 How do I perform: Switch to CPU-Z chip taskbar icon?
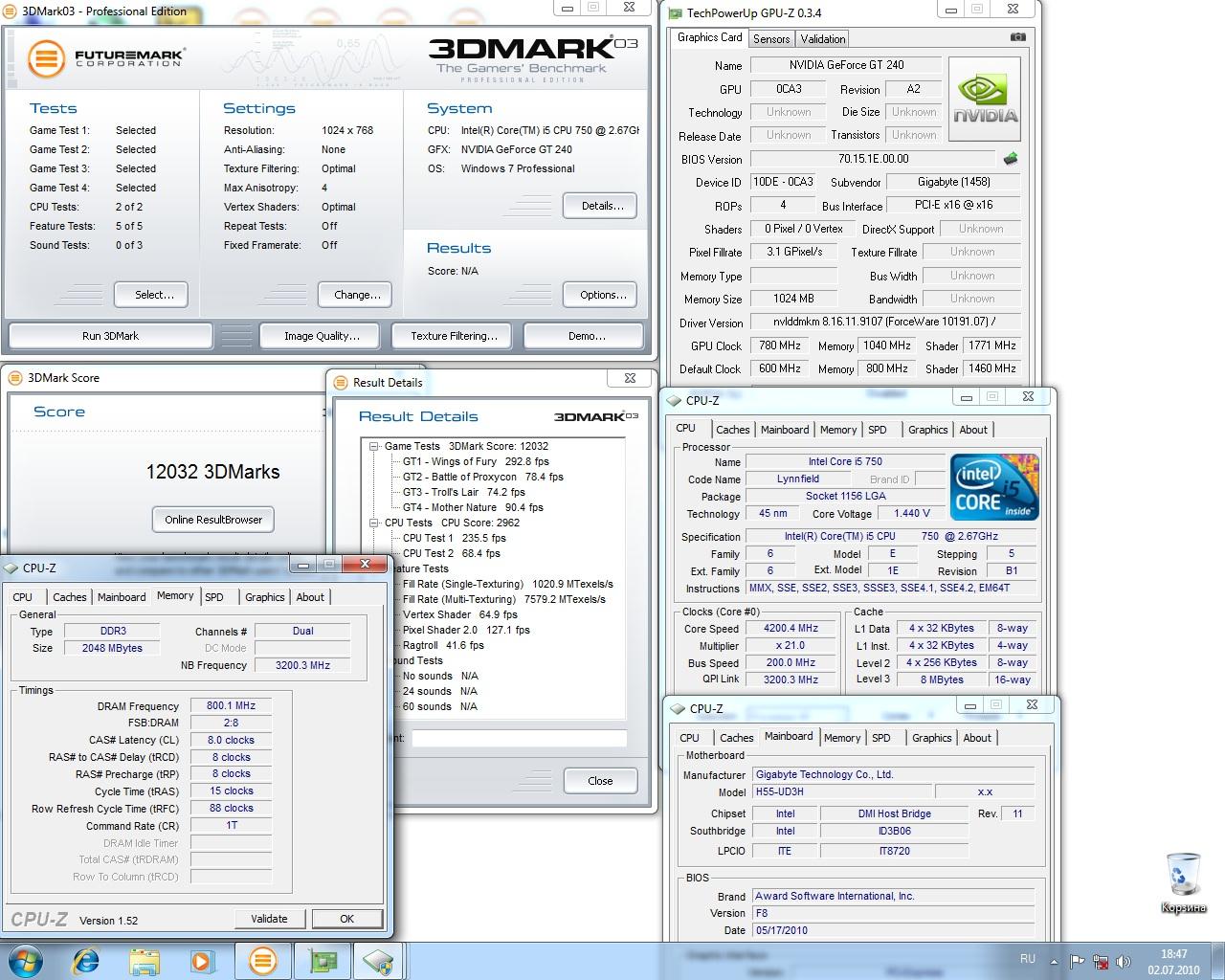coord(379,961)
